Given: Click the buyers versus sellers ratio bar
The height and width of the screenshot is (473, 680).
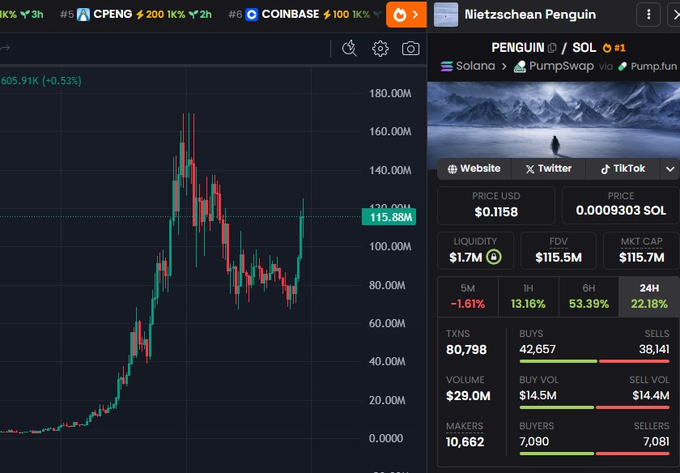Looking at the screenshot, I should click(594, 453).
